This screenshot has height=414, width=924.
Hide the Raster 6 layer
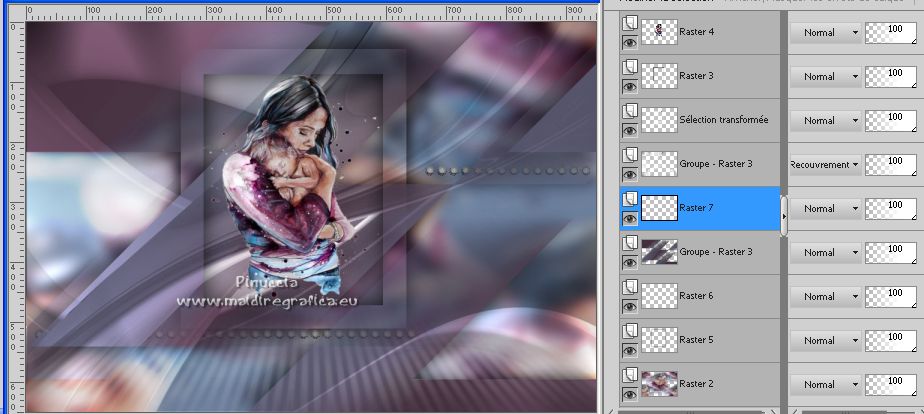pos(630,306)
